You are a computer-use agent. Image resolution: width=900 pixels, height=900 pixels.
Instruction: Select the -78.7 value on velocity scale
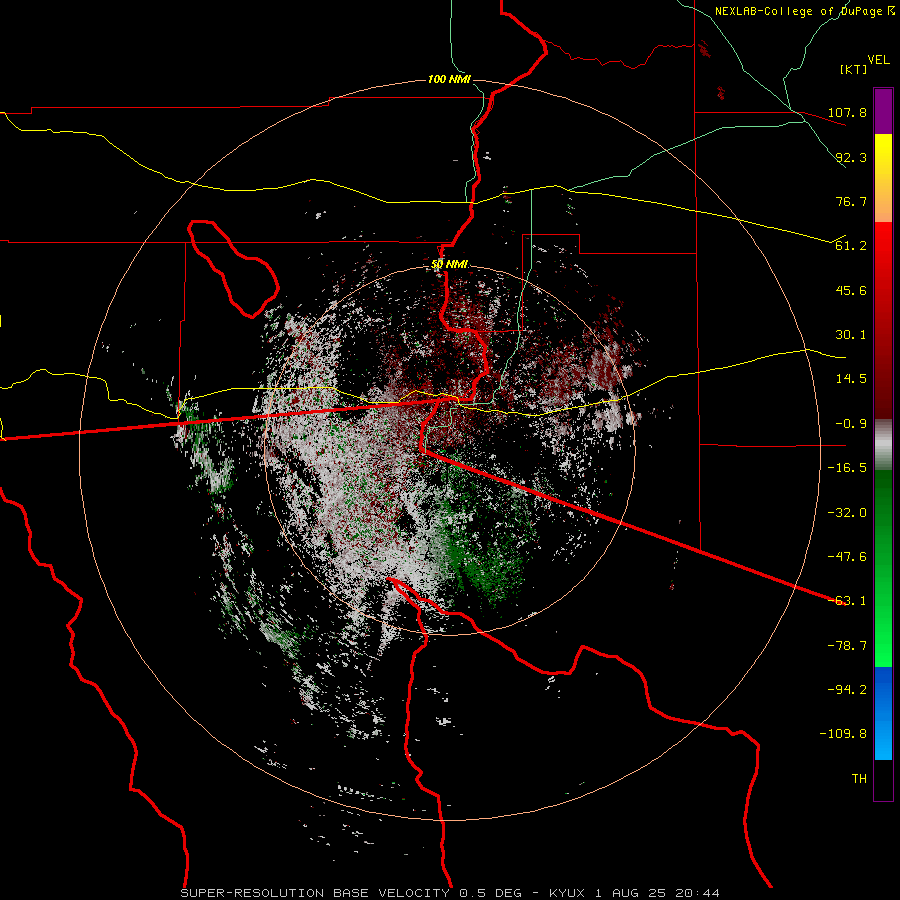pos(847,646)
